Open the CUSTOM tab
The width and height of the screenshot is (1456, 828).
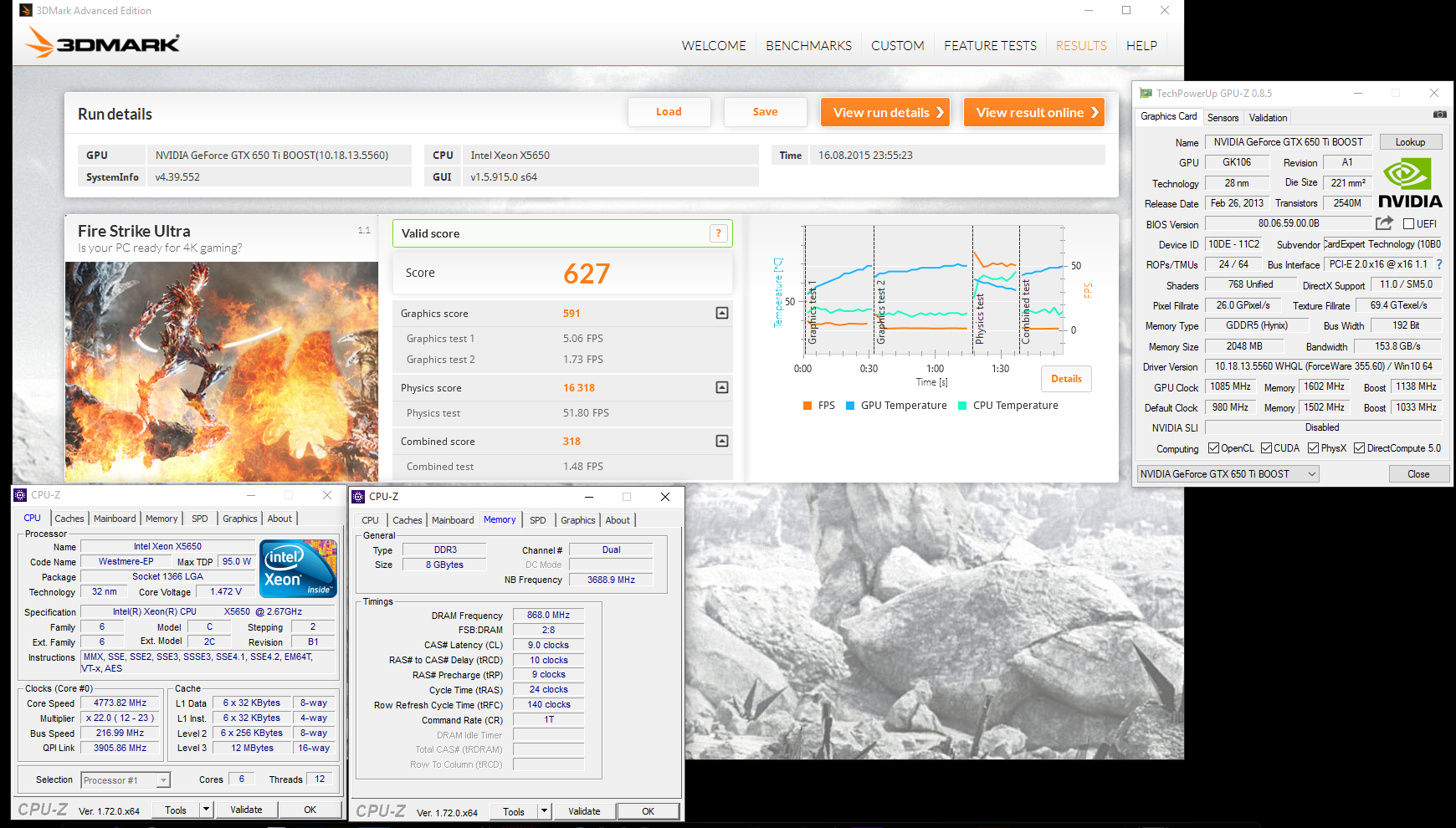pyautogui.click(x=897, y=45)
